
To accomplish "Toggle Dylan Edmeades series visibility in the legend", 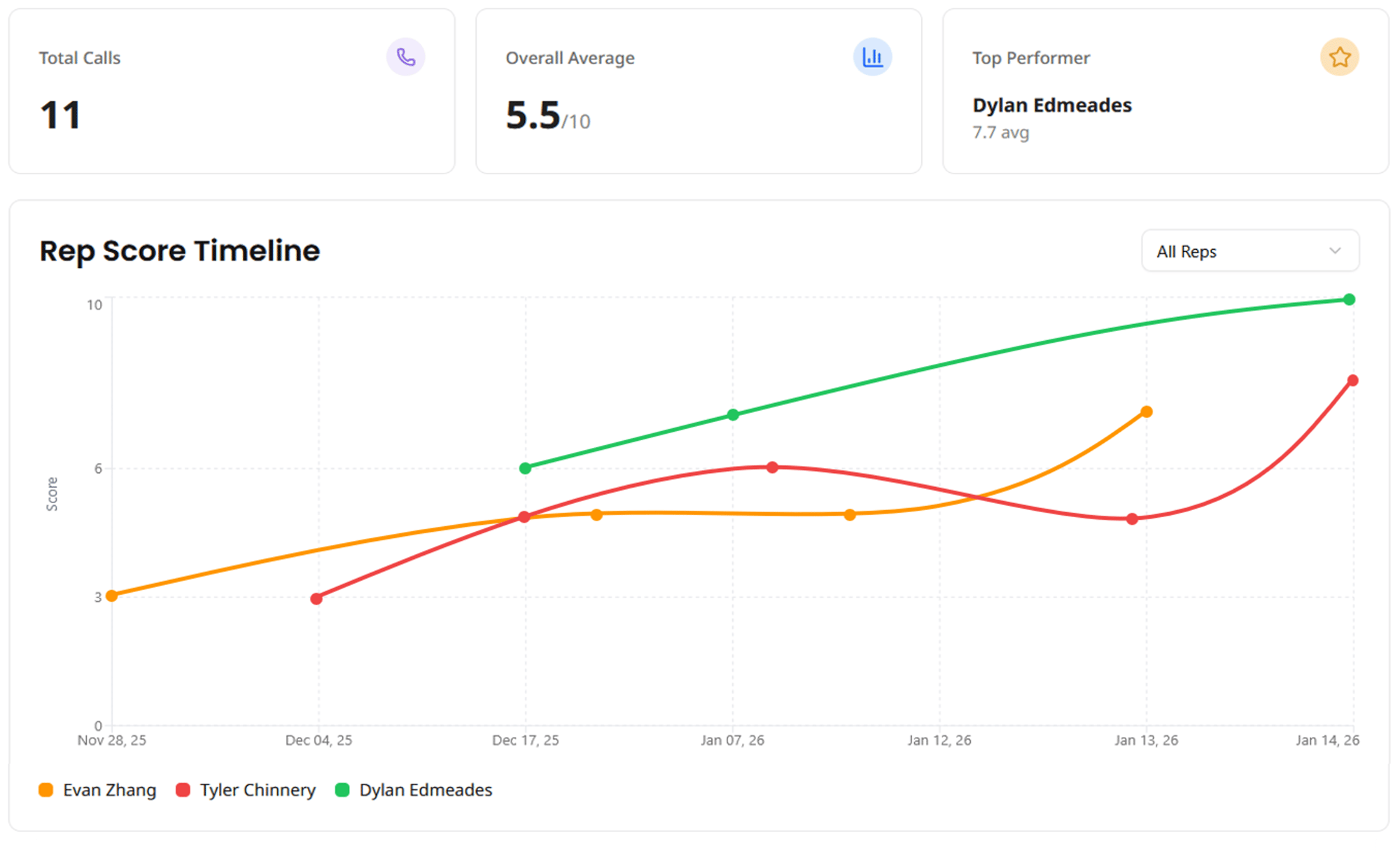I will click(425, 790).
